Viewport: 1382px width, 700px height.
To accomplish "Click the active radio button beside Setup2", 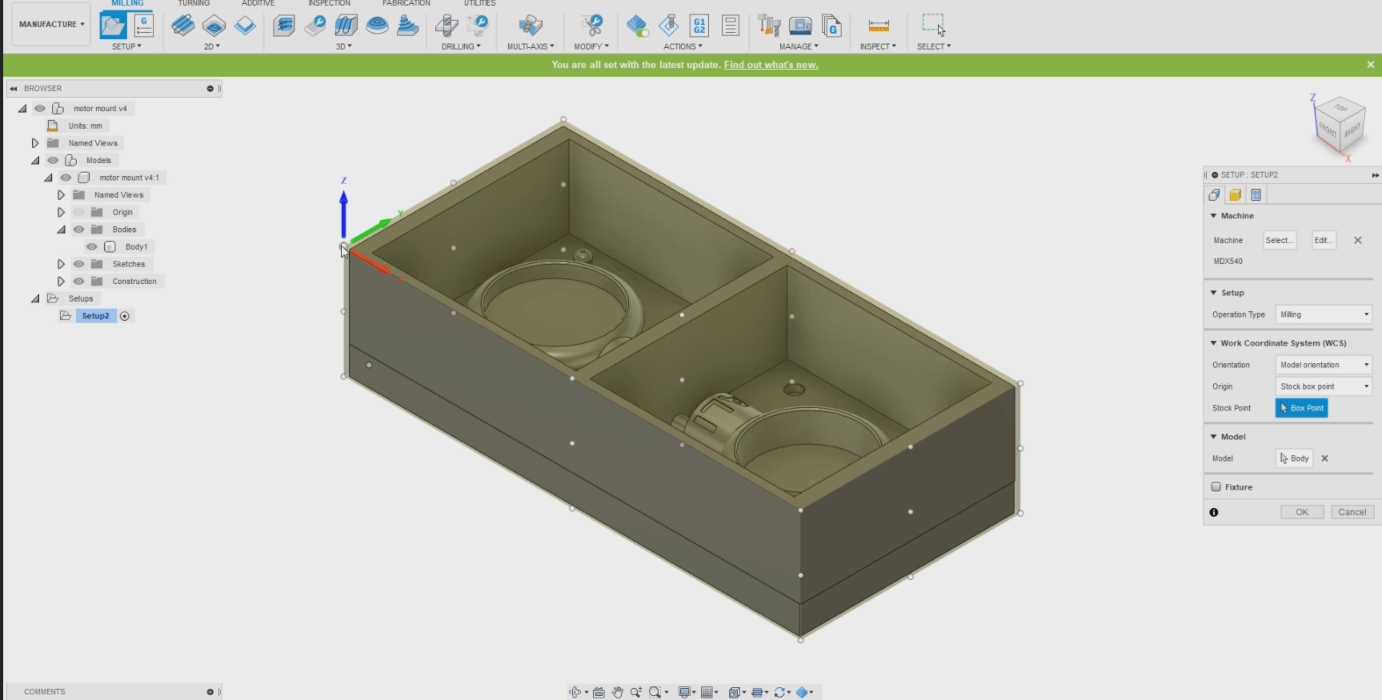I will click(125, 316).
